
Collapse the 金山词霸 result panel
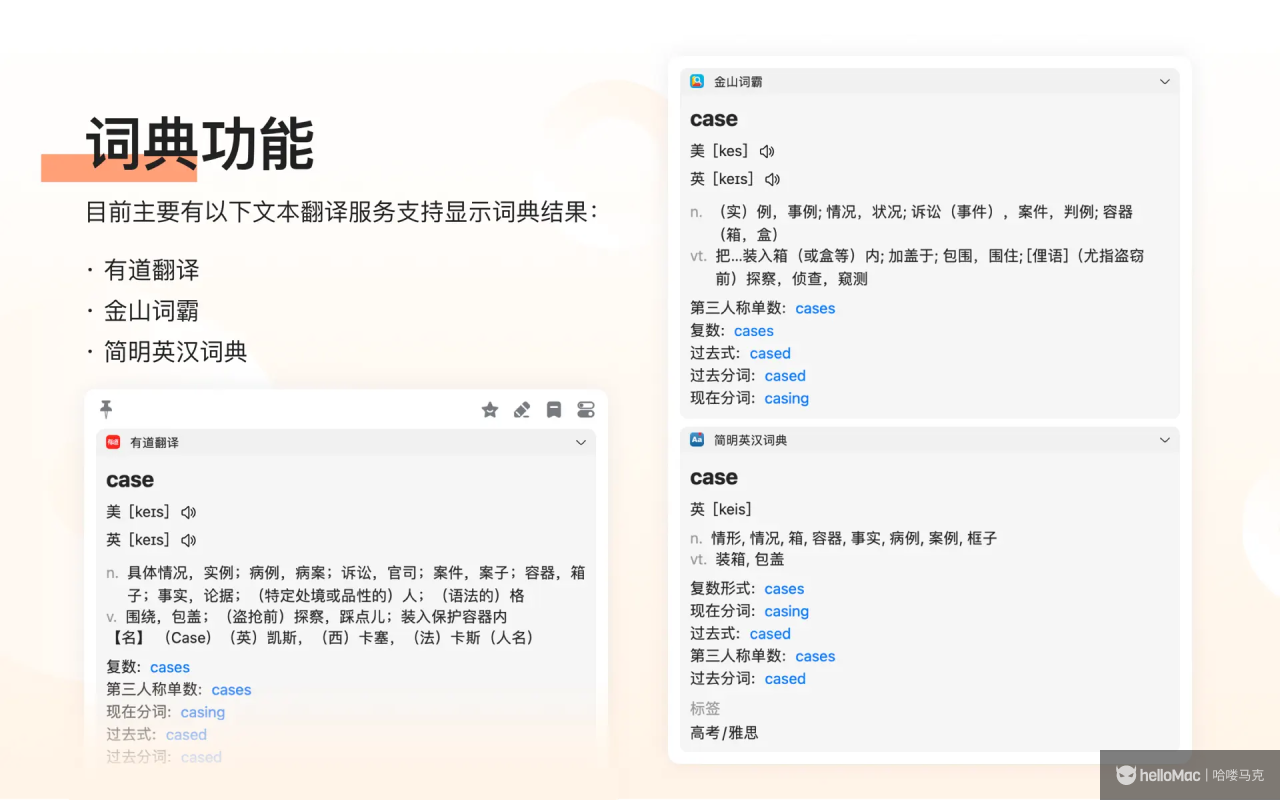pyautogui.click(x=1165, y=81)
